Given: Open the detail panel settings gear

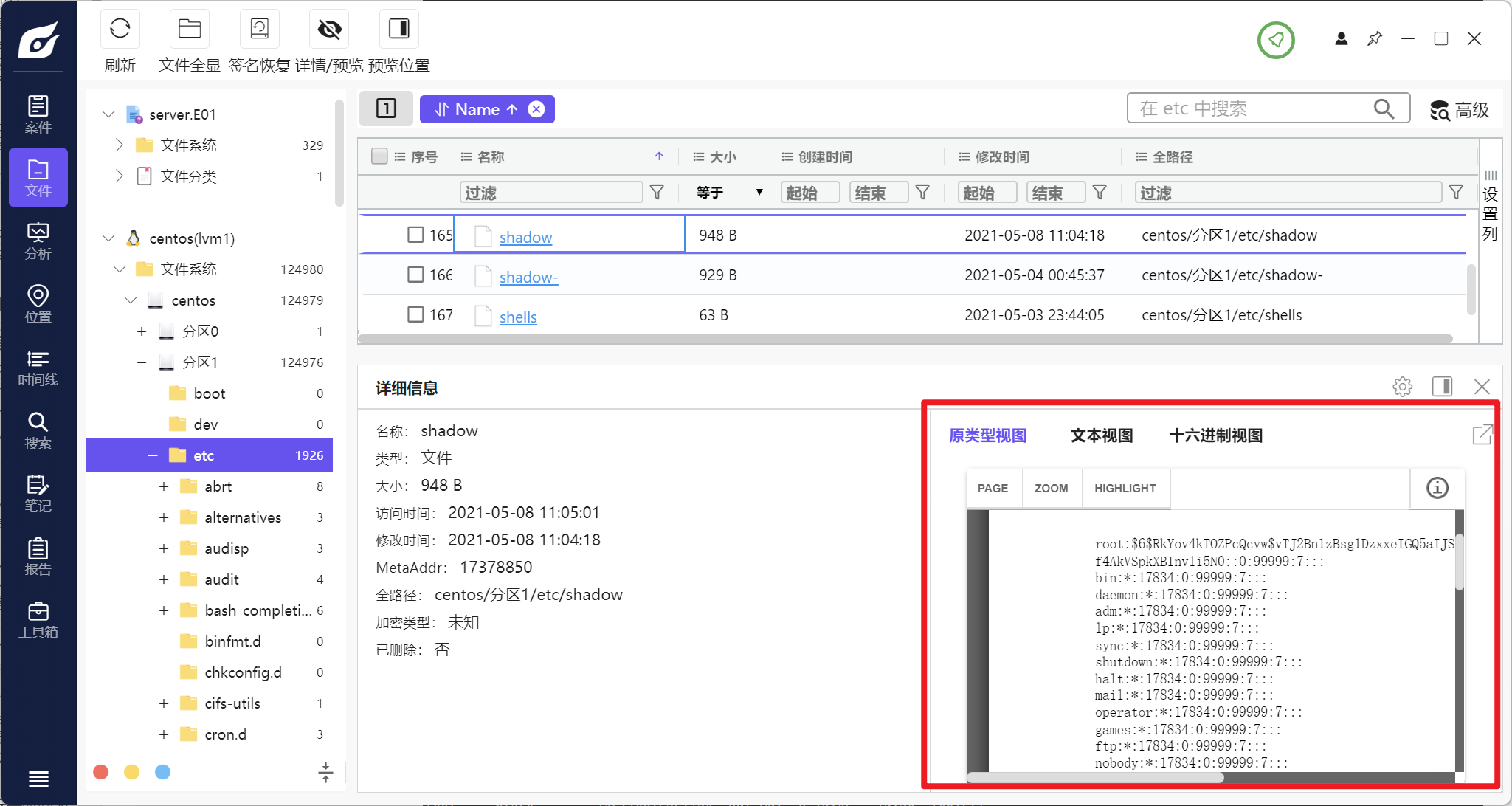Looking at the screenshot, I should pos(1402,386).
